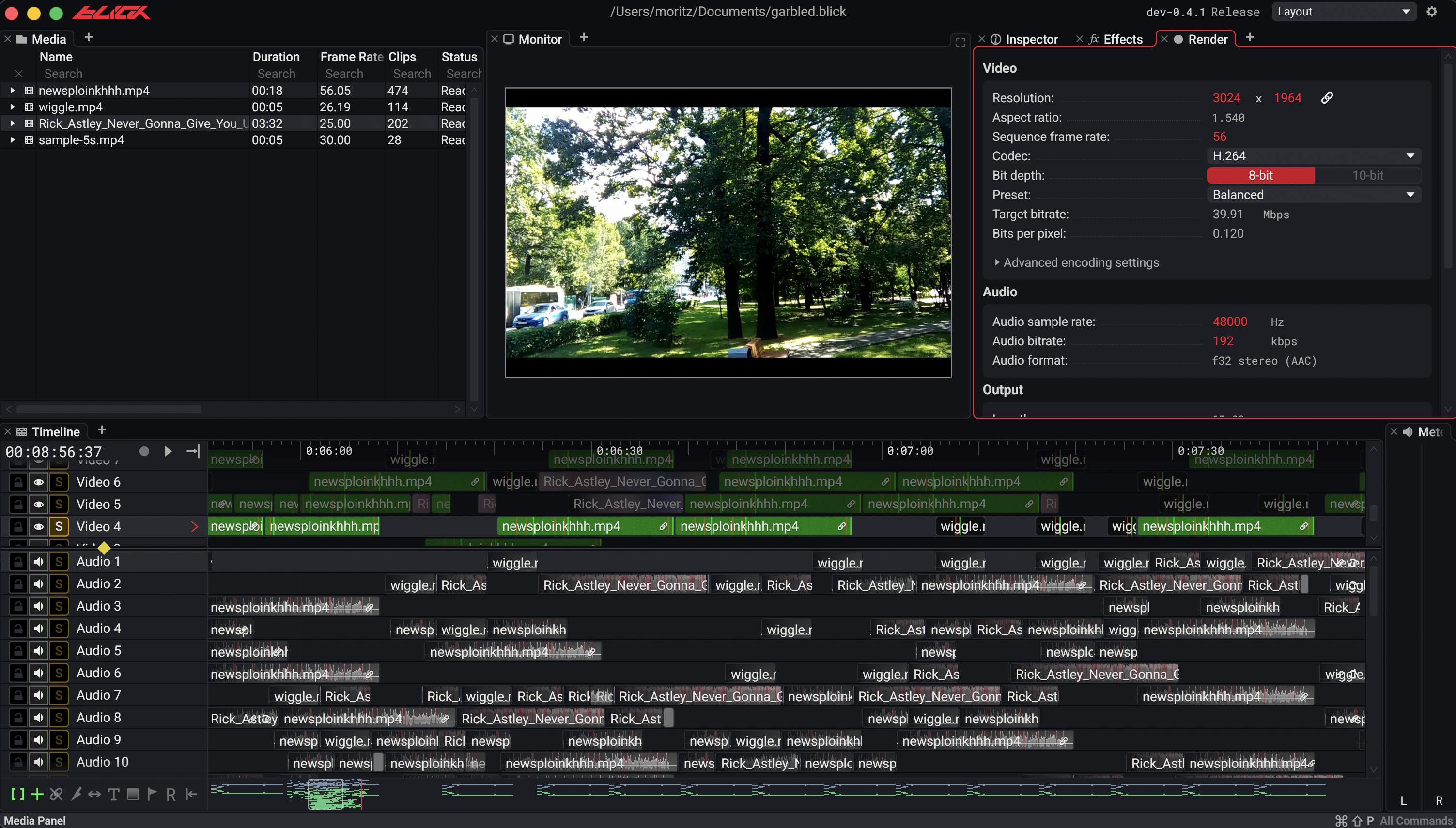Screen dimensions: 1456x828
Task: Play the timeline
Action: coord(168,451)
